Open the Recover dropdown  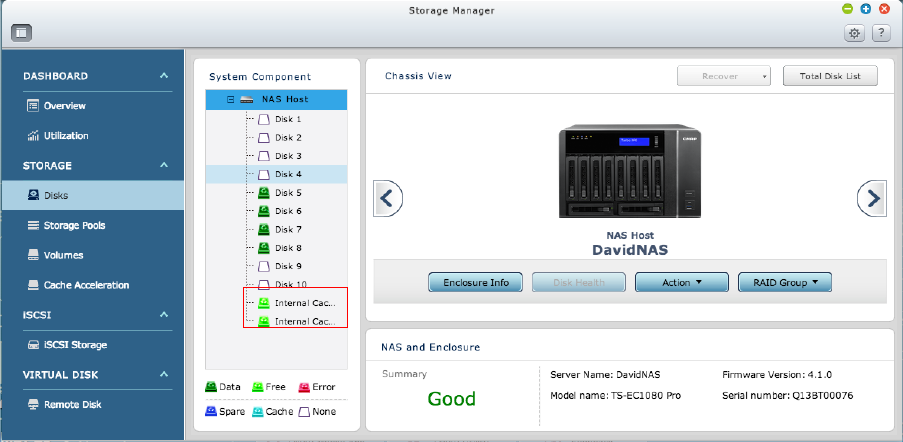click(x=723, y=76)
